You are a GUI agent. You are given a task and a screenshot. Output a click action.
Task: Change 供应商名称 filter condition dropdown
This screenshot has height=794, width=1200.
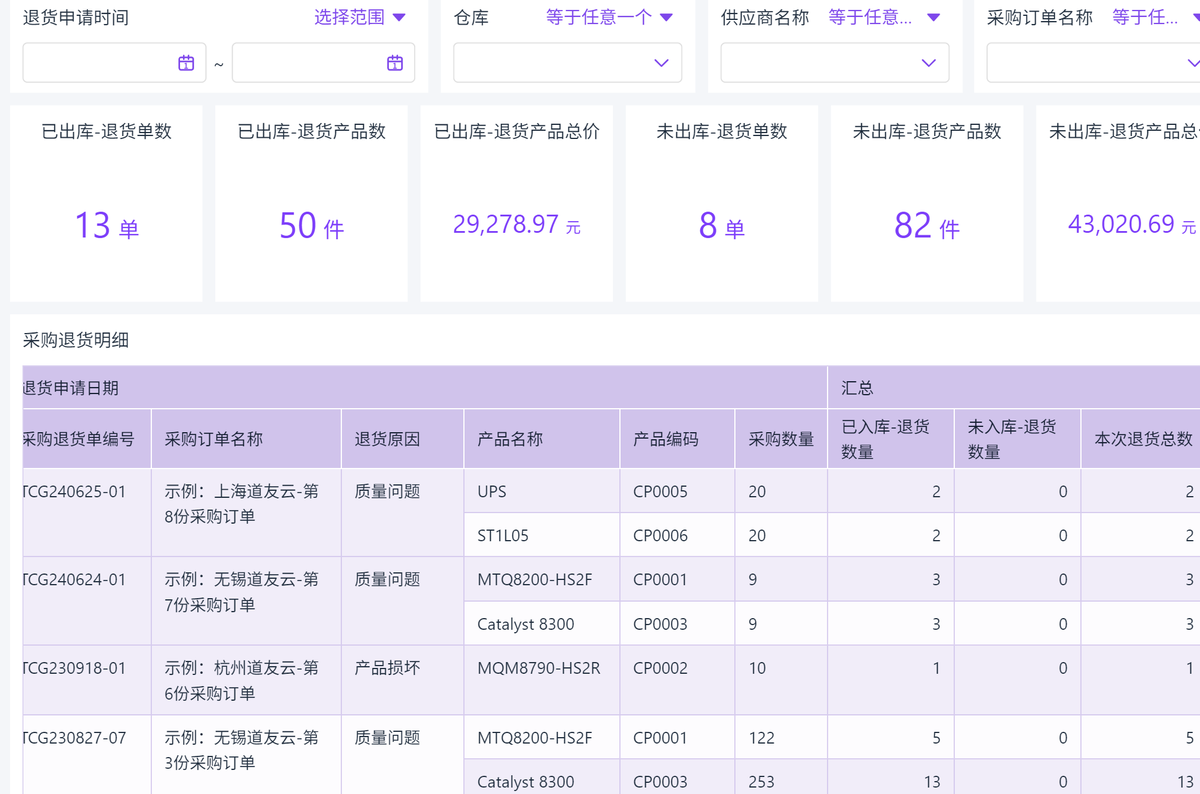[x=884, y=17]
